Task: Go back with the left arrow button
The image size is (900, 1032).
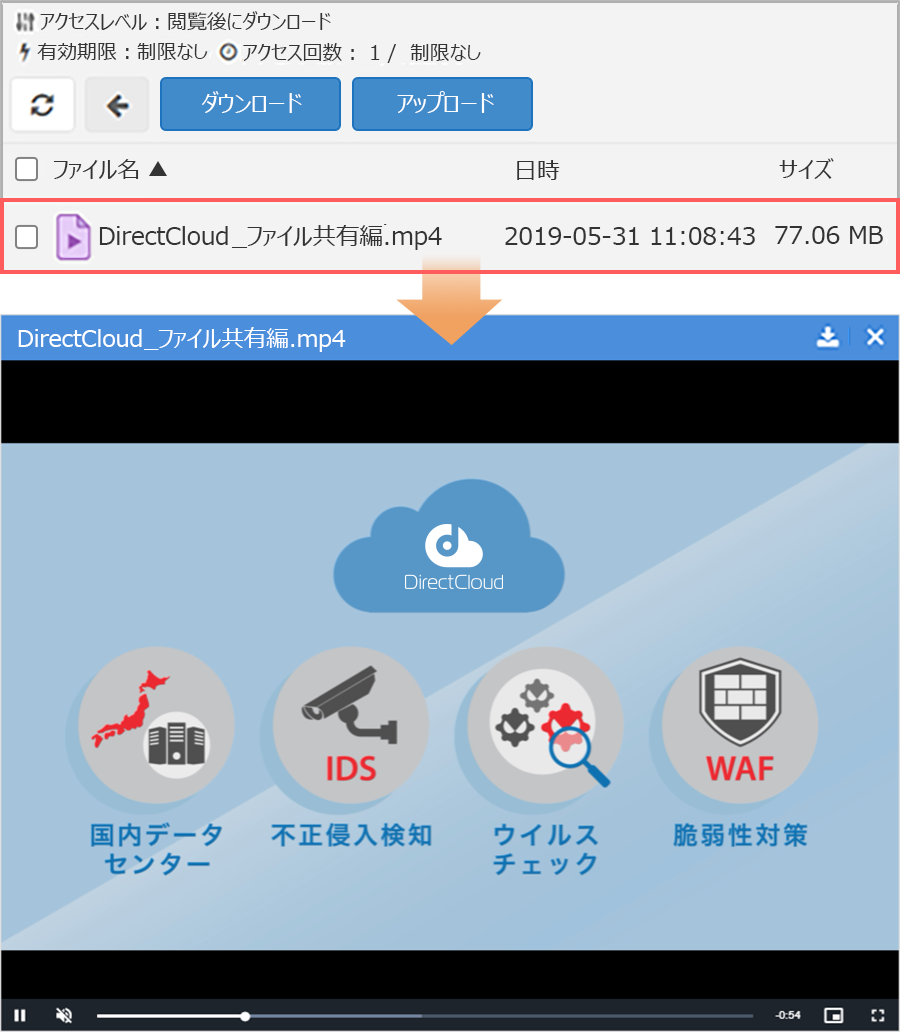Action: 117,105
